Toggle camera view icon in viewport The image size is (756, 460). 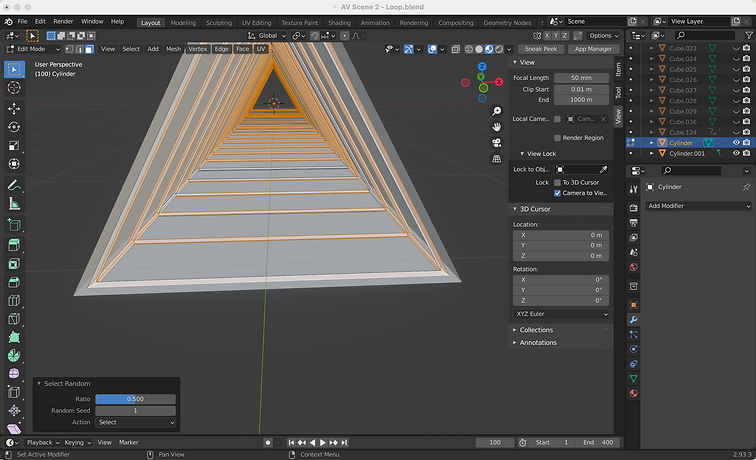click(x=496, y=143)
